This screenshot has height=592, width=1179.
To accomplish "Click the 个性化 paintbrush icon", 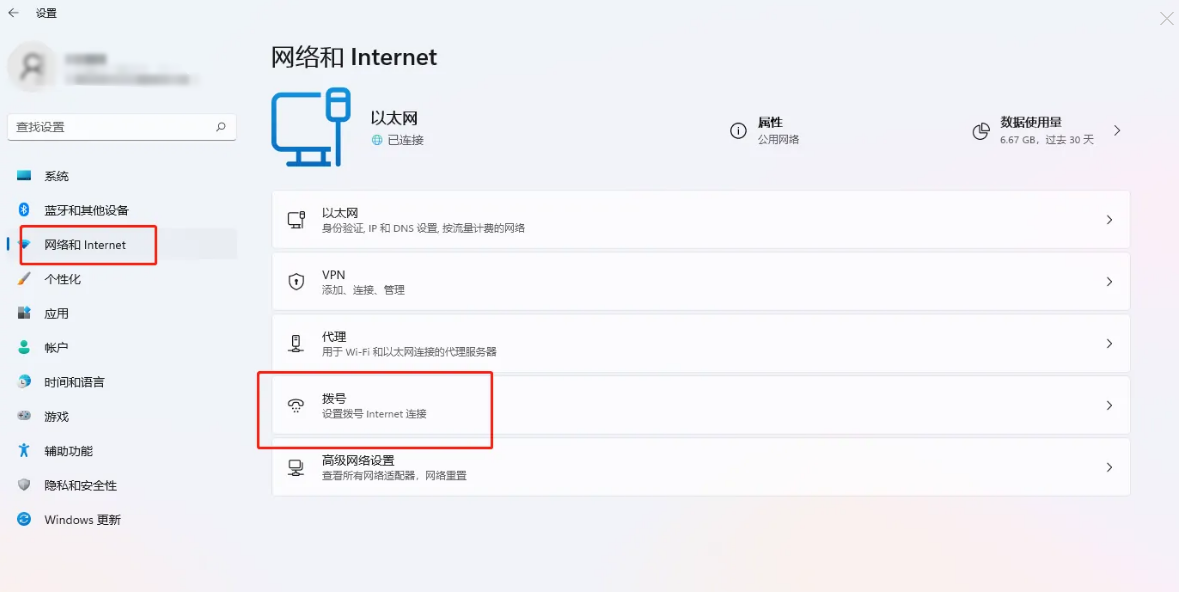I will (x=24, y=279).
